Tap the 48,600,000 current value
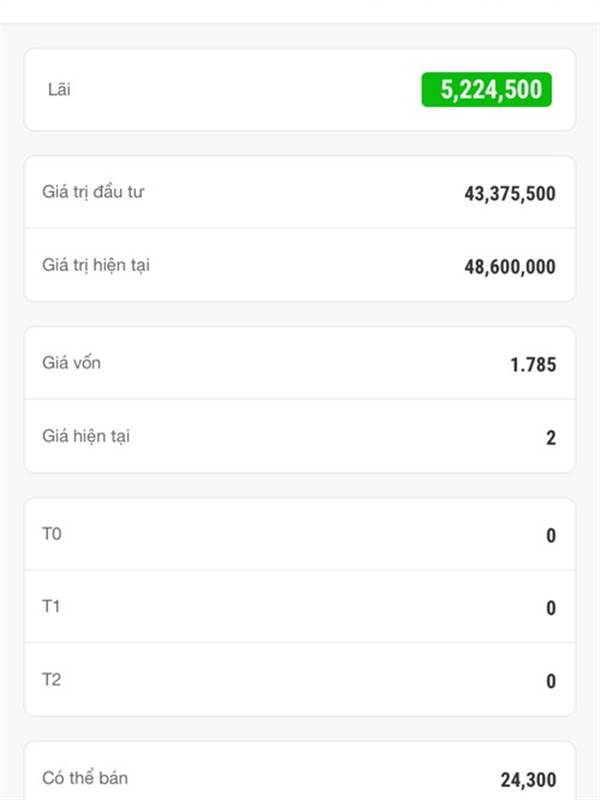 tap(510, 267)
